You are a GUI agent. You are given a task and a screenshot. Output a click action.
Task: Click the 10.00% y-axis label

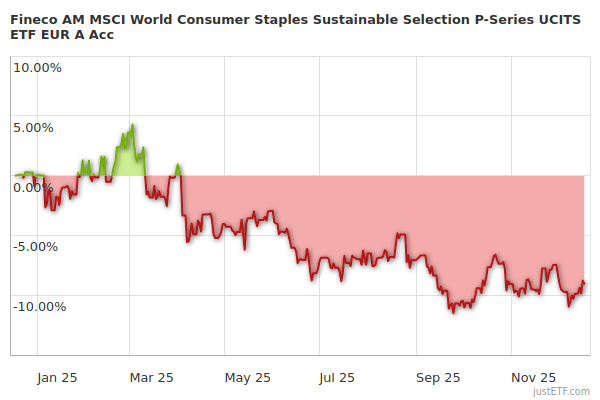[x=37, y=68]
